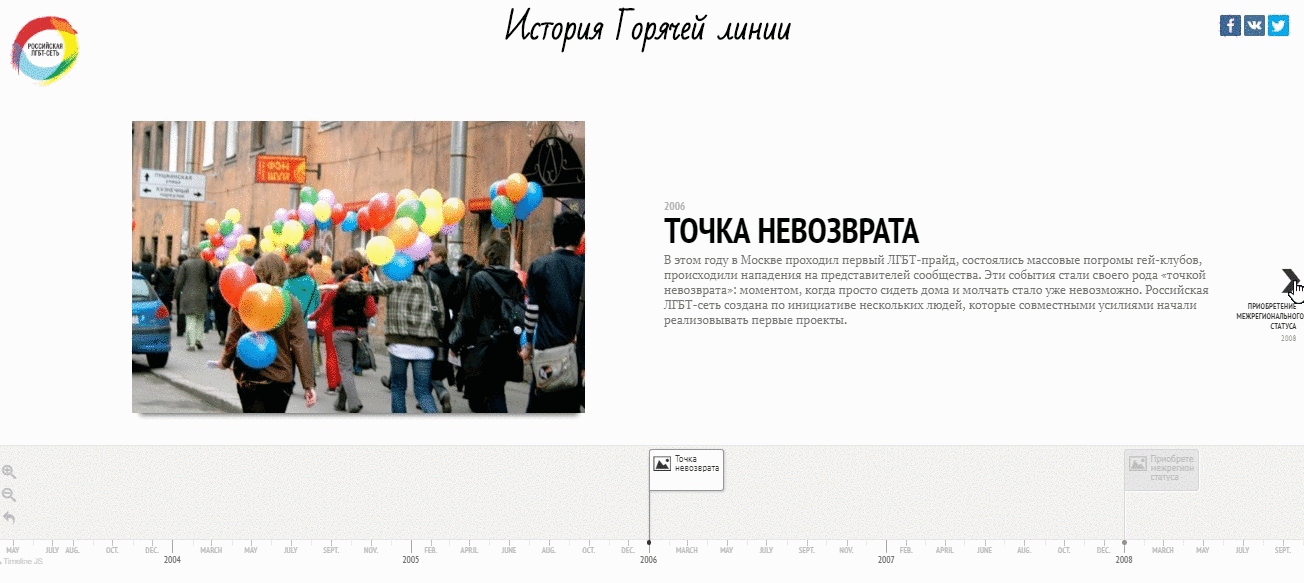Return to the timeline start with back arrow
This screenshot has height=583, width=1304.
[x=9, y=518]
